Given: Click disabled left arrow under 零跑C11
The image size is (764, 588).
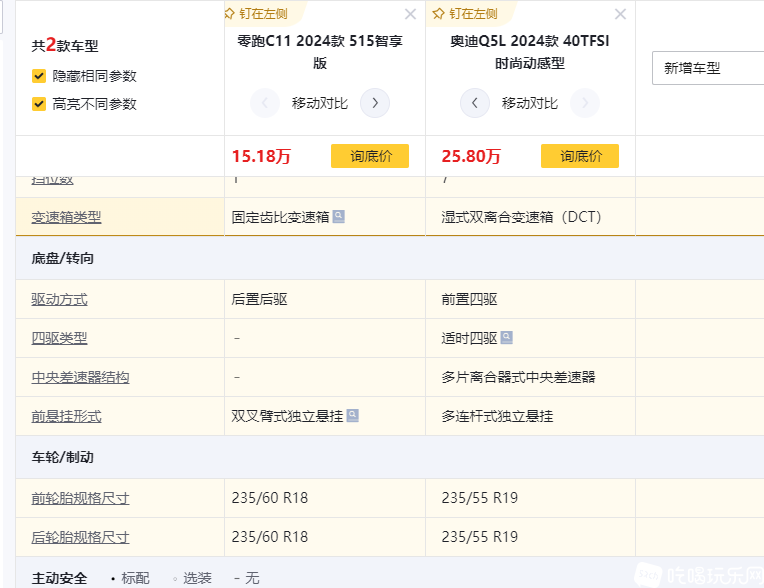Looking at the screenshot, I should tap(265, 103).
